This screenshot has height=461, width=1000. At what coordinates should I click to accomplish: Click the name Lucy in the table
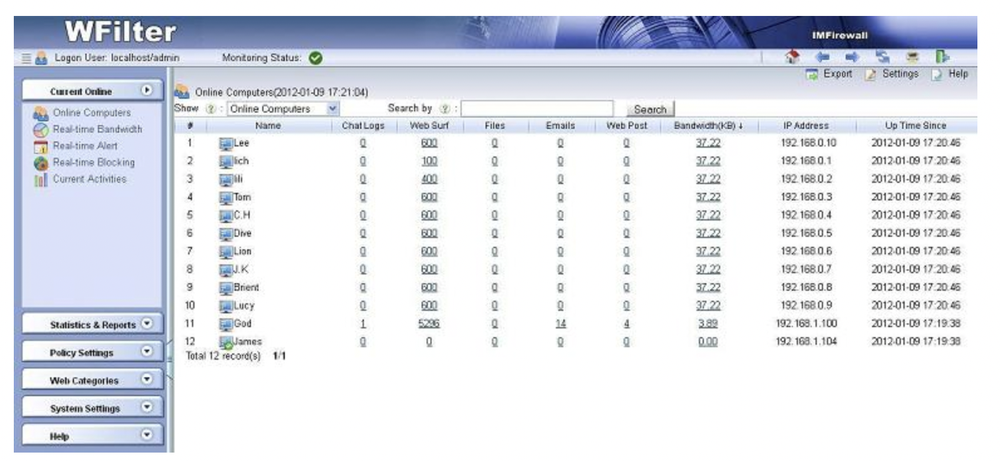(244, 306)
